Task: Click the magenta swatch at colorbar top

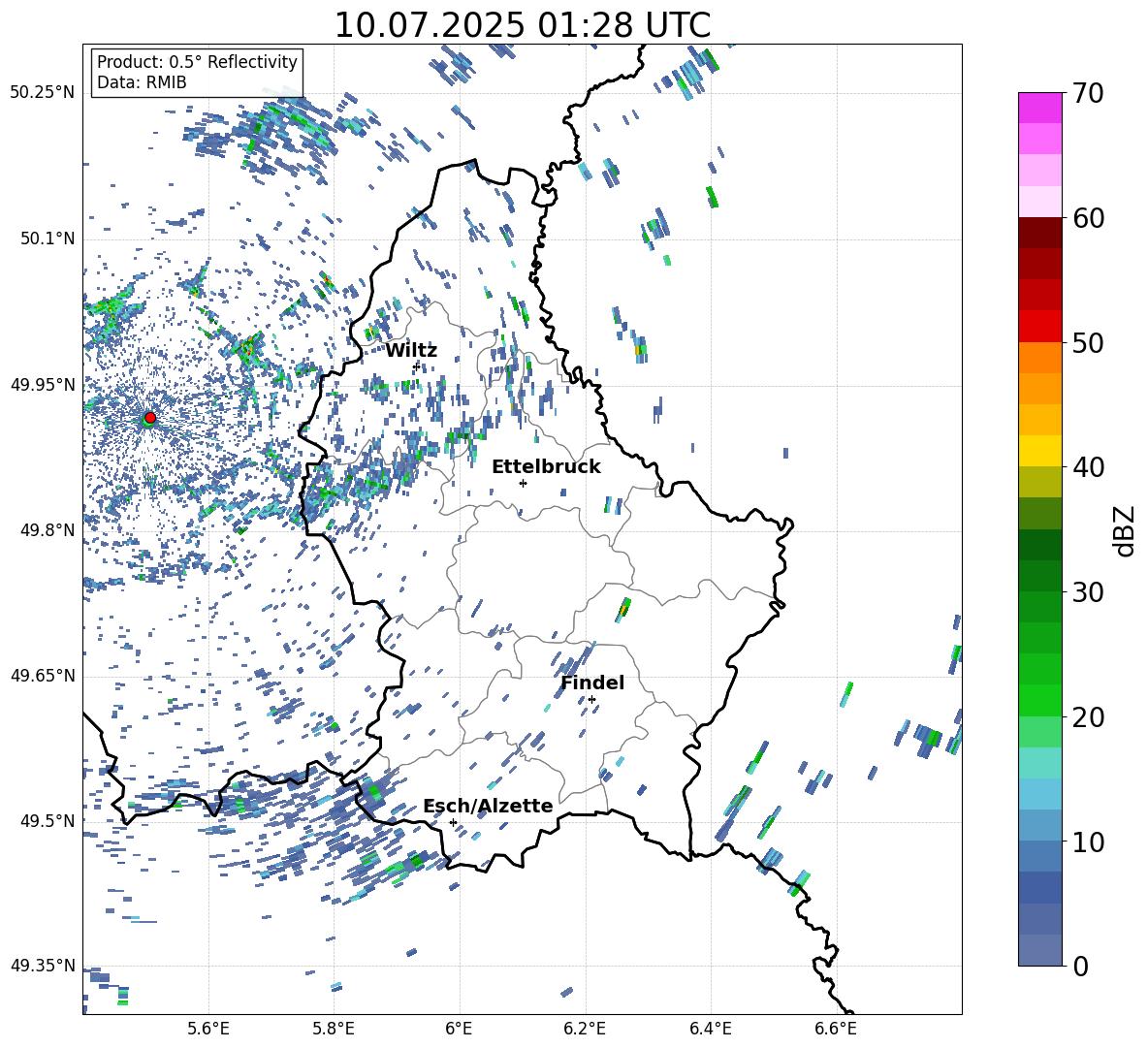Action: (x=1040, y=108)
